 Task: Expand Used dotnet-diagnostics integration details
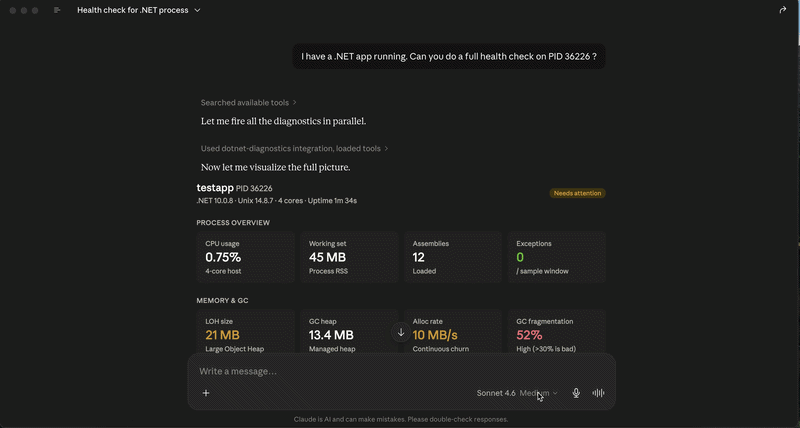294,148
